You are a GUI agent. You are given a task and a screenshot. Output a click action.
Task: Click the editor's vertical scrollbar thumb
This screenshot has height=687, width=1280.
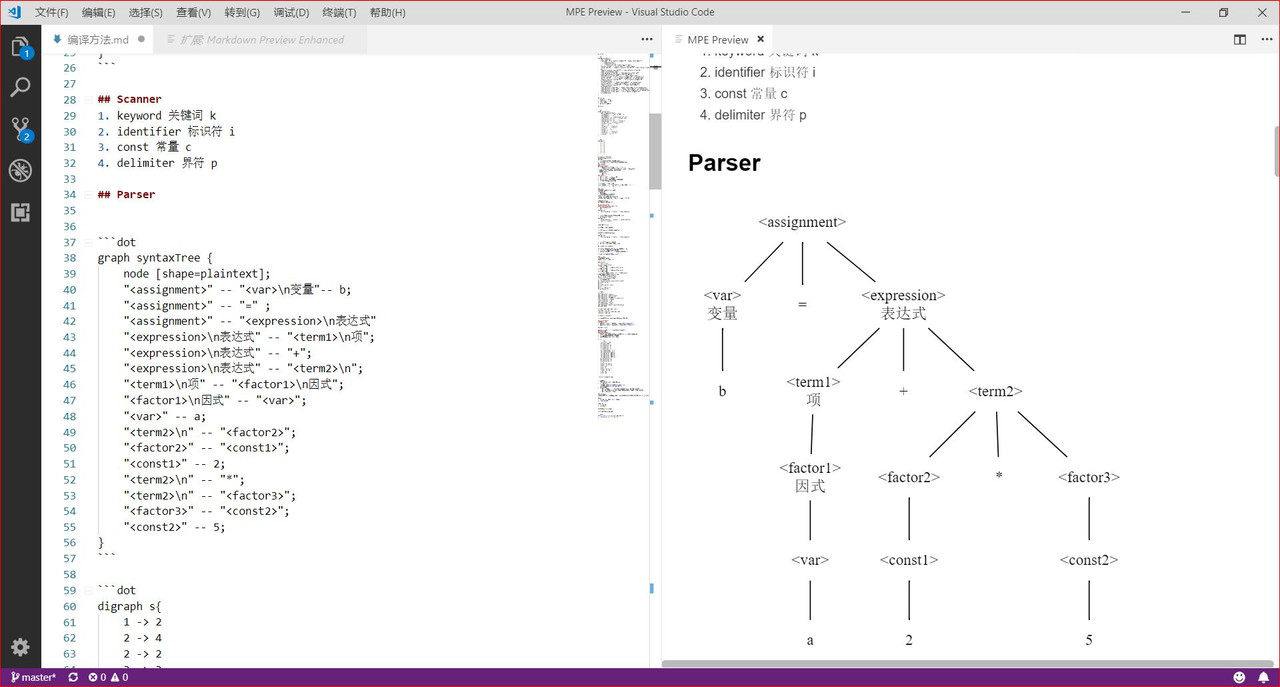pyautogui.click(x=655, y=151)
